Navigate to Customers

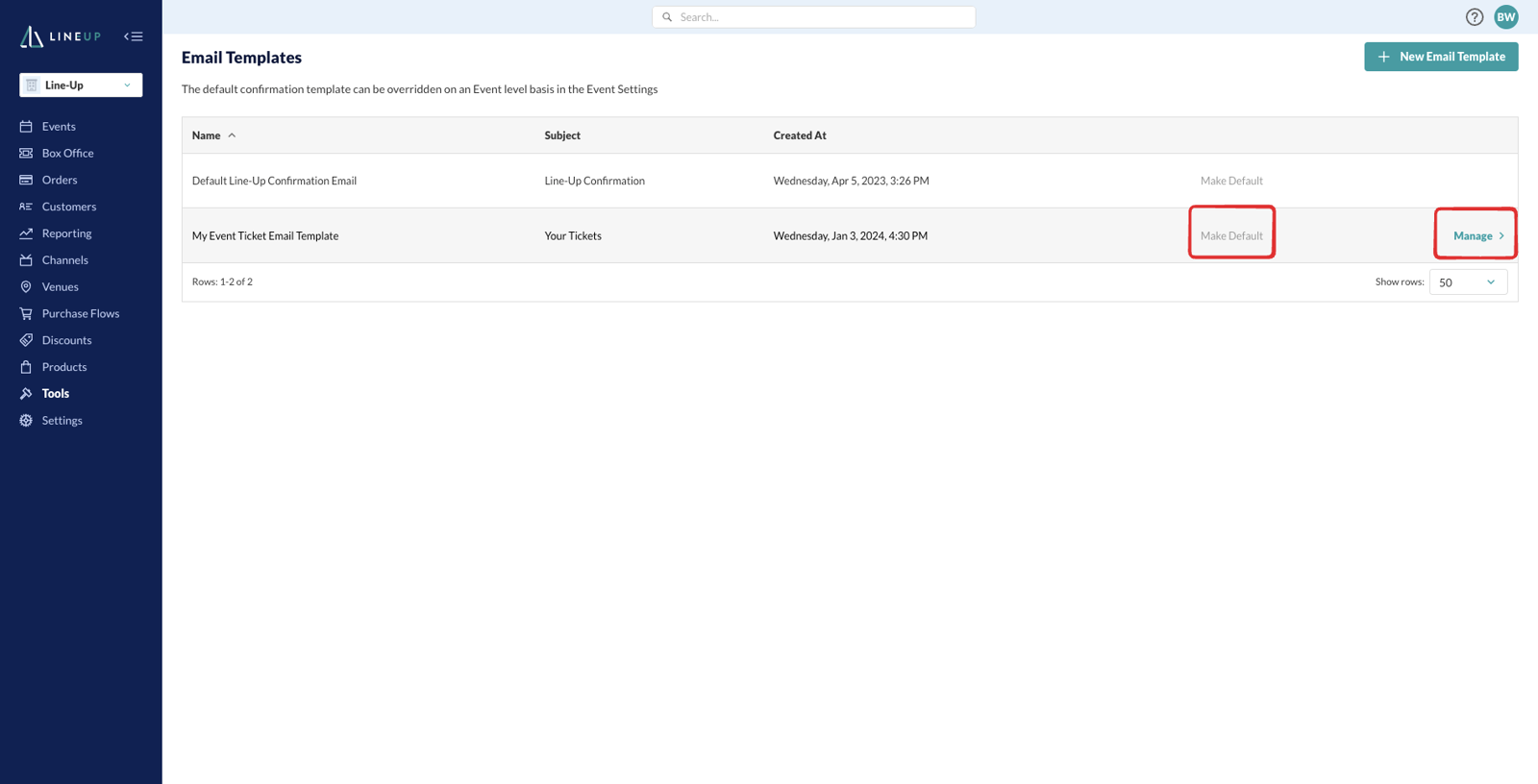click(x=69, y=207)
